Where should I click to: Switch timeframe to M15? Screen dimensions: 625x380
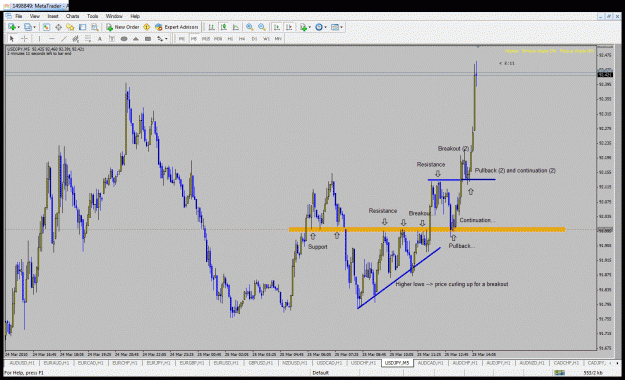206,39
